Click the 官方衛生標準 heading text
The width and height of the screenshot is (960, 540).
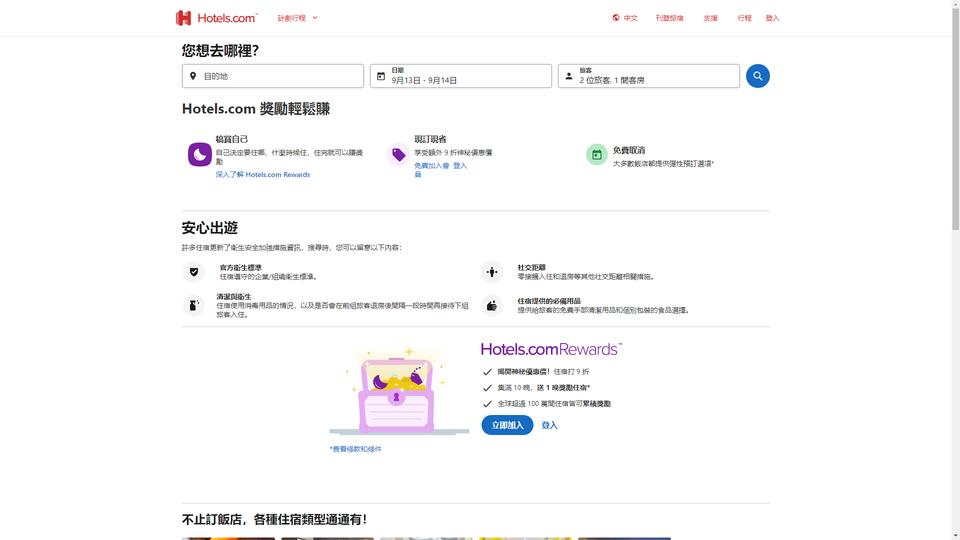tap(241, 268)
